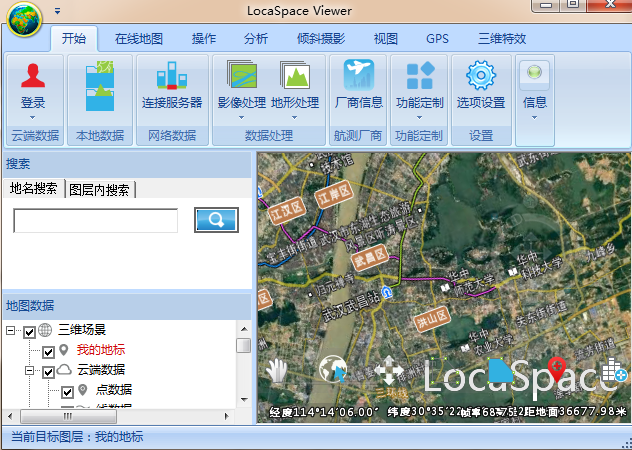Click the globe icon beside 三维场景
The image size is (632, 450).
tap(45, 330)
